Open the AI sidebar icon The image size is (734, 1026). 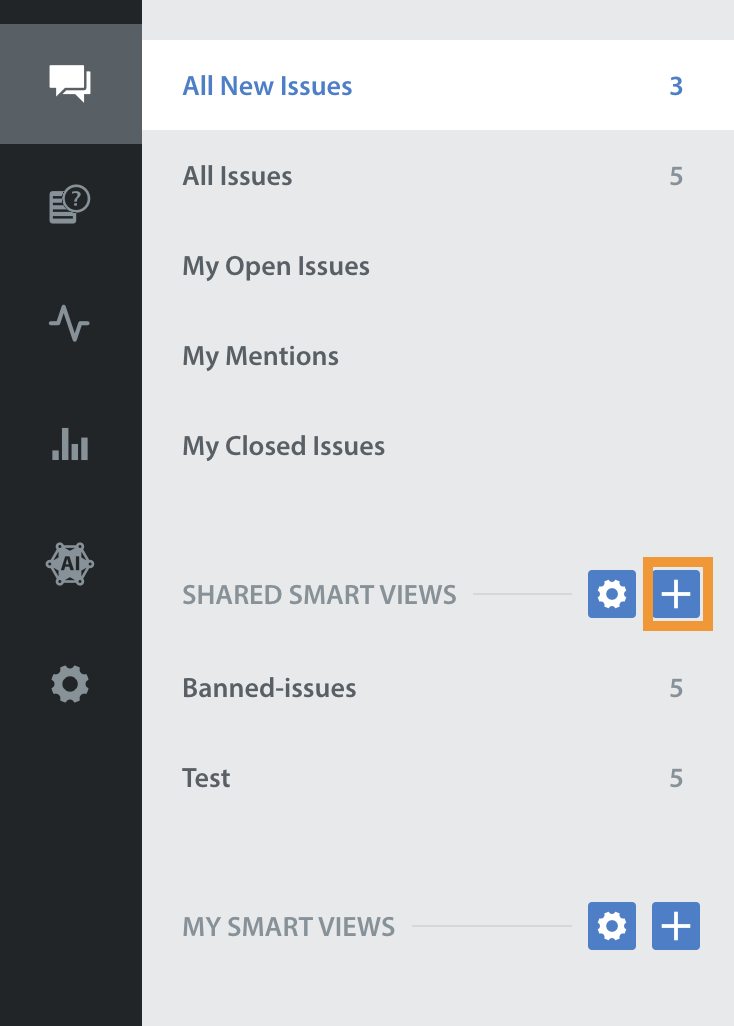click(70, 564)
